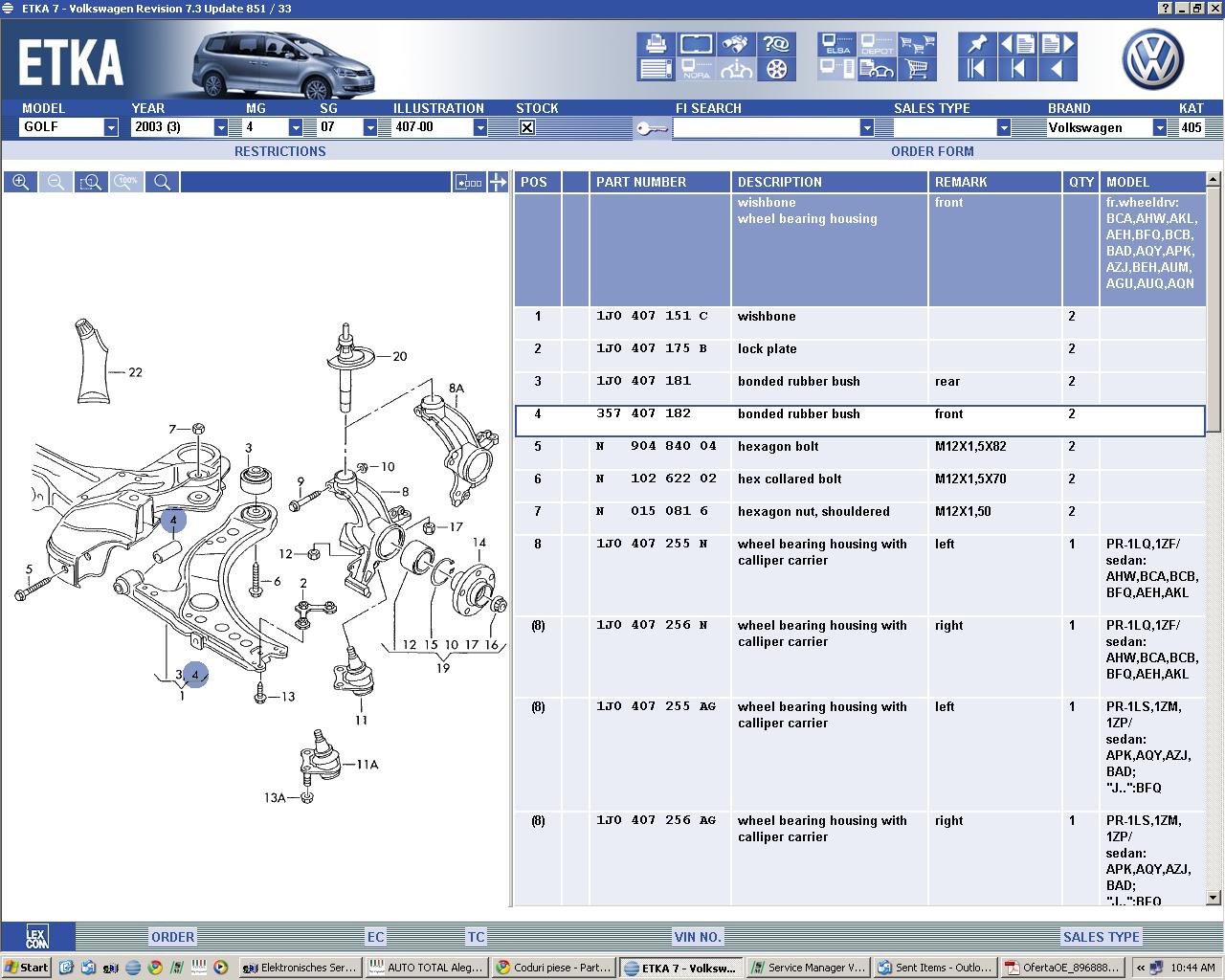1225x980 pixels.
Task: Click the SALES TYPE button at bottom
Action: pos(1102,937)
